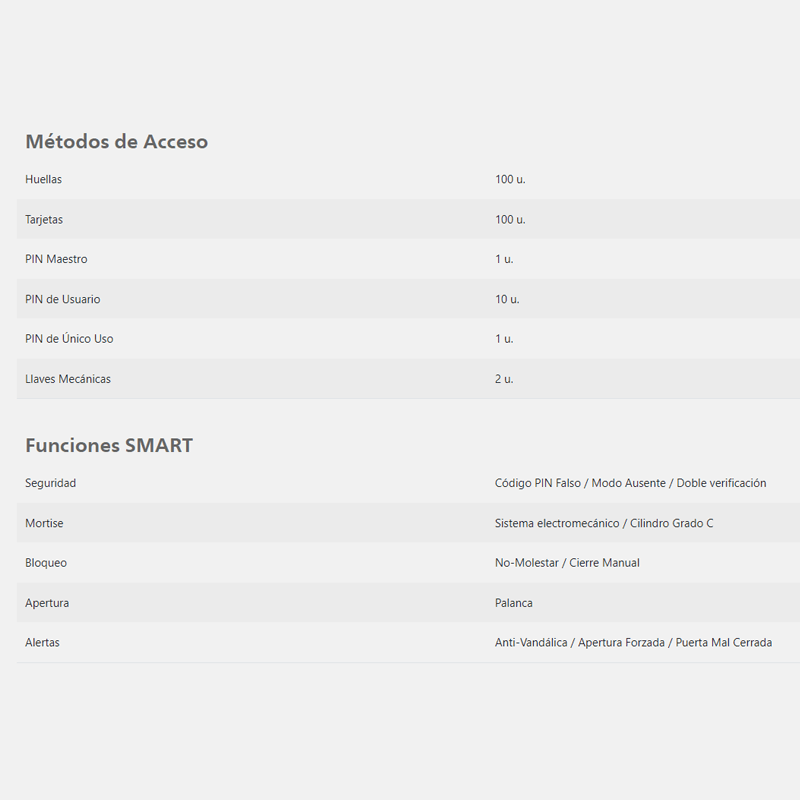Select the PIN de Único Uso label

point(69,338)
